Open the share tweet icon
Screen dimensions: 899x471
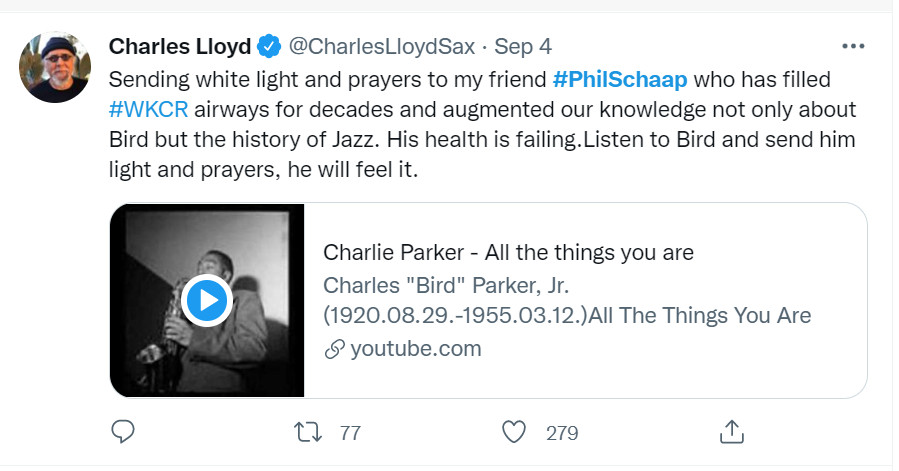[731, 432]
